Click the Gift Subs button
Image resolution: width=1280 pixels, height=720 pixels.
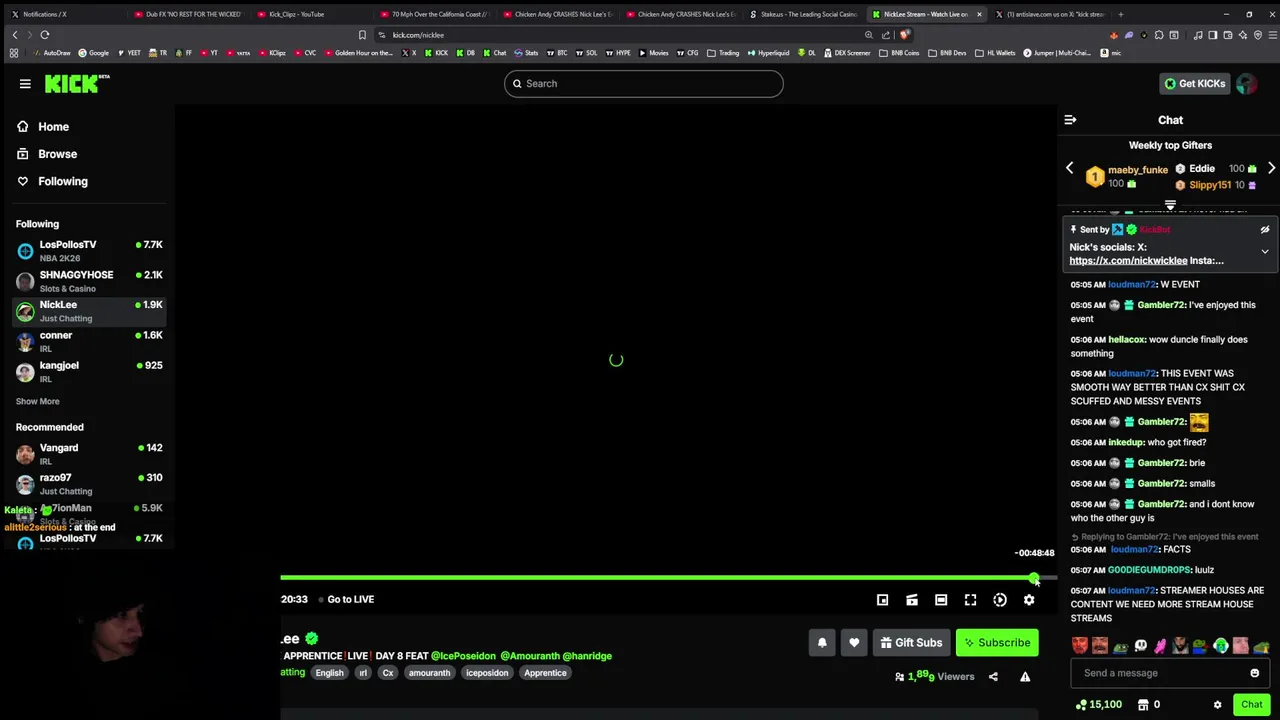pyautogui.click(x=910, y=643)
